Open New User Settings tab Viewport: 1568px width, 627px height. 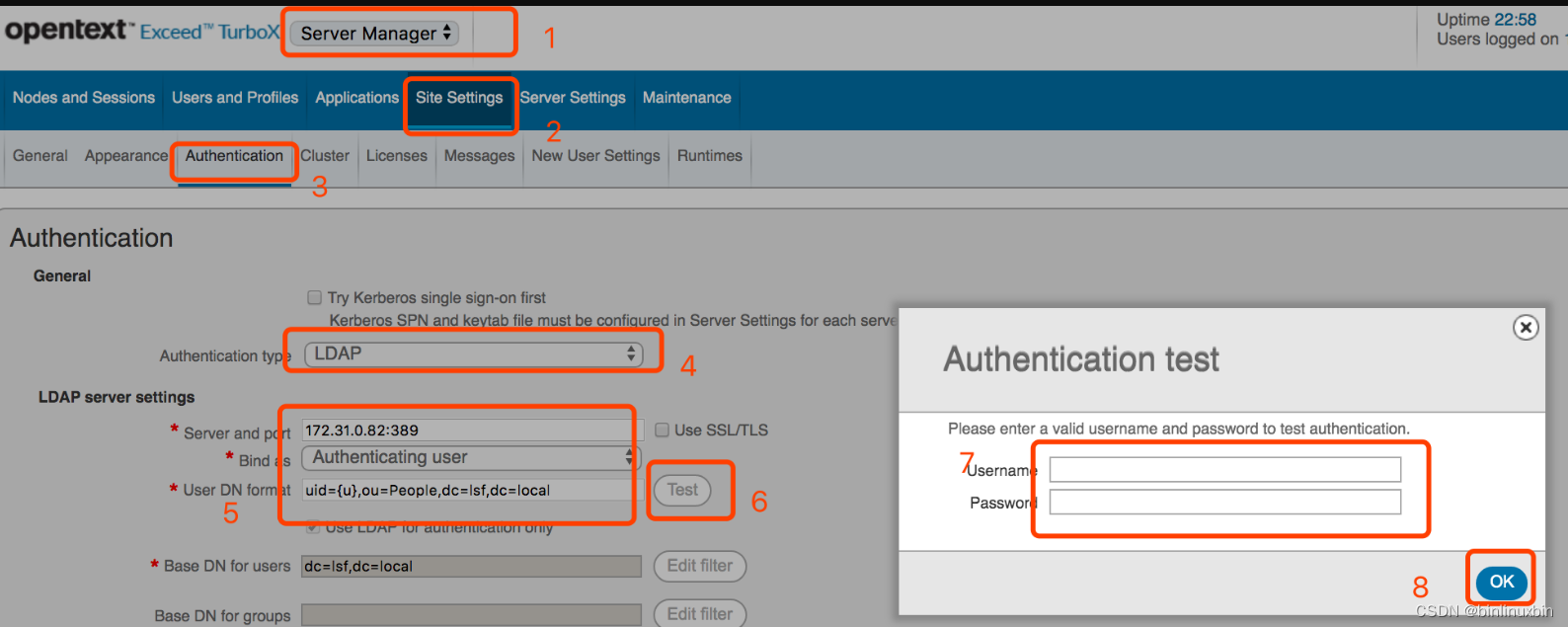tap(595, 156)
